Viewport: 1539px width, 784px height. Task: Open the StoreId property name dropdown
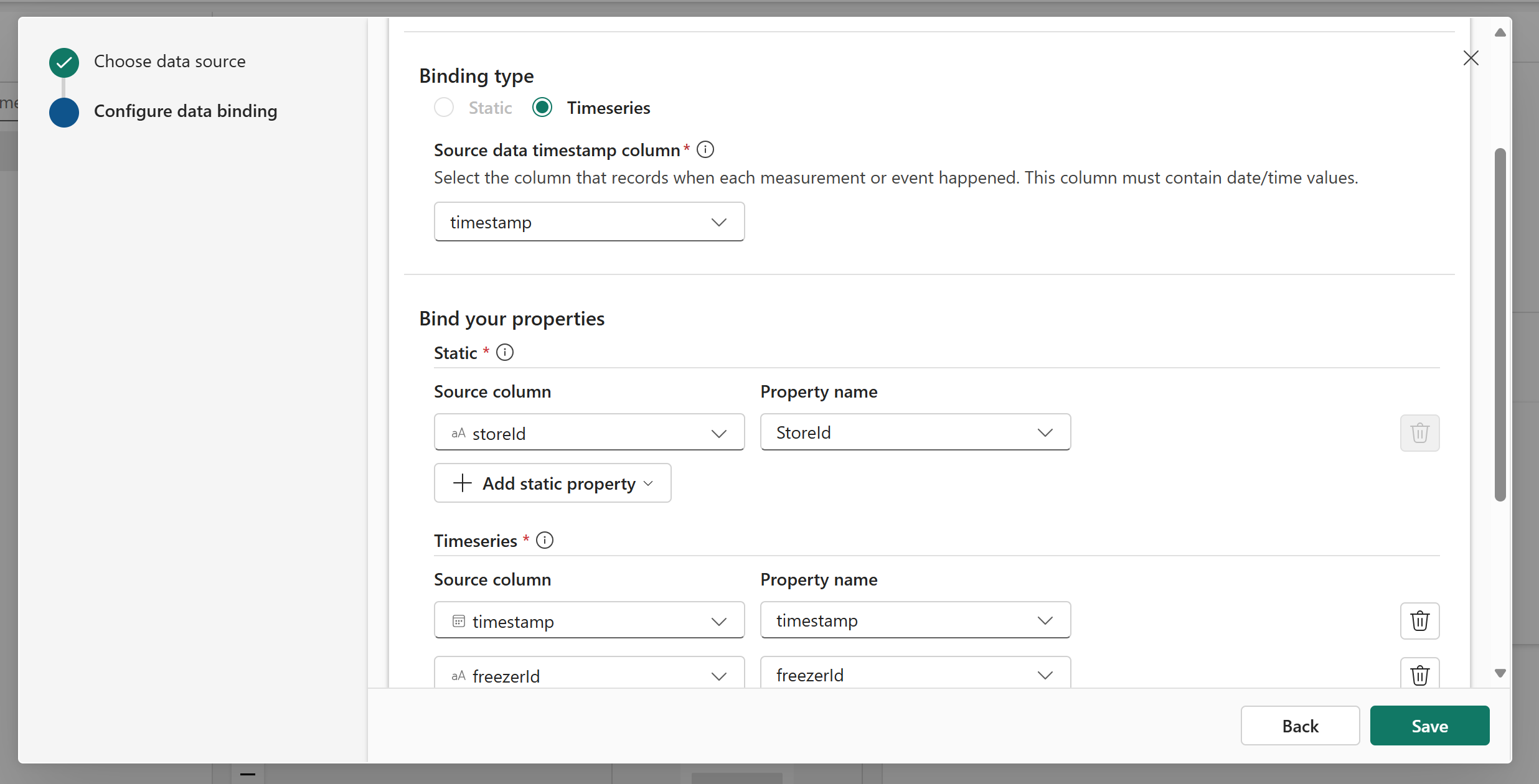pos(915,432)
